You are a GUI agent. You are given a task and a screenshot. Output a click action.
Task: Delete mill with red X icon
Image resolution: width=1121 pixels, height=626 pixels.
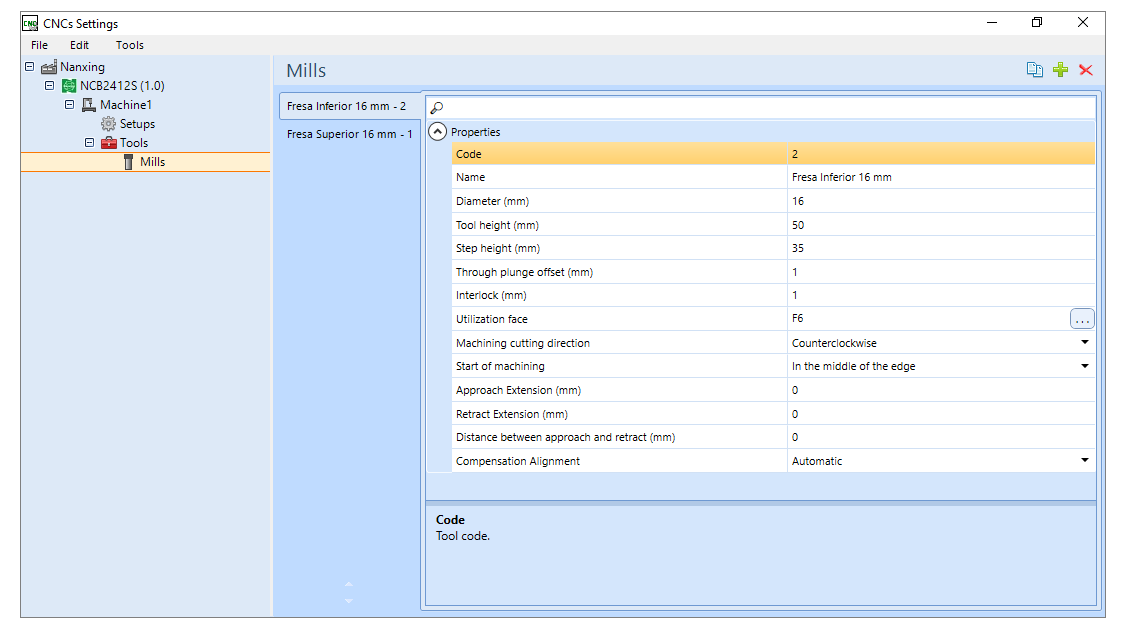coord(1086,69)
